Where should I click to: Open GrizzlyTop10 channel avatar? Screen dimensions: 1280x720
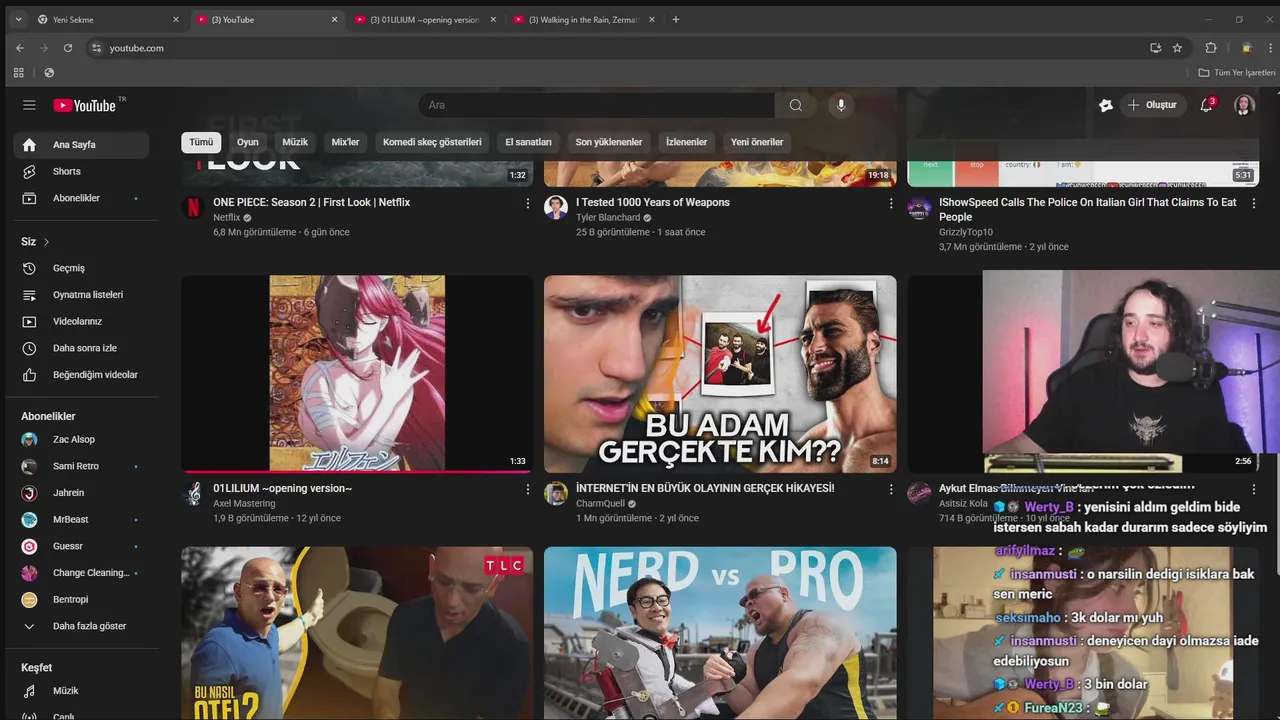click(x=919, y=207)
